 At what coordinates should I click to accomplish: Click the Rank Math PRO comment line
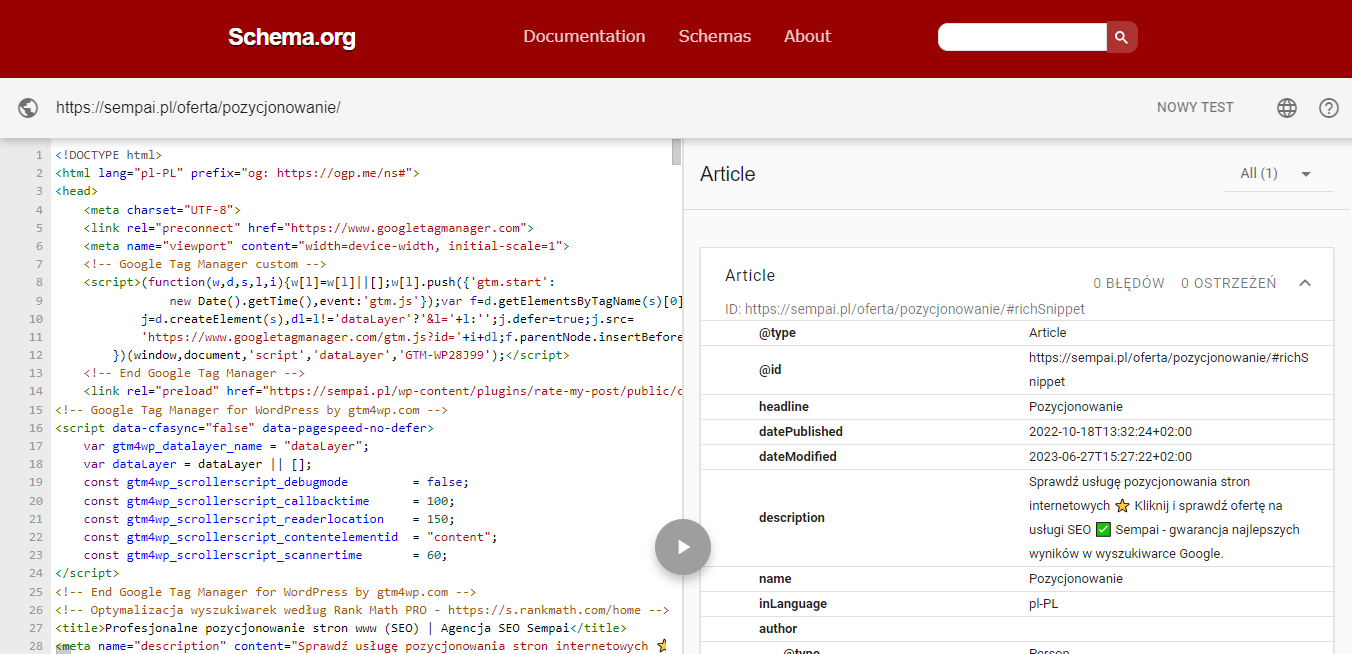362,609
